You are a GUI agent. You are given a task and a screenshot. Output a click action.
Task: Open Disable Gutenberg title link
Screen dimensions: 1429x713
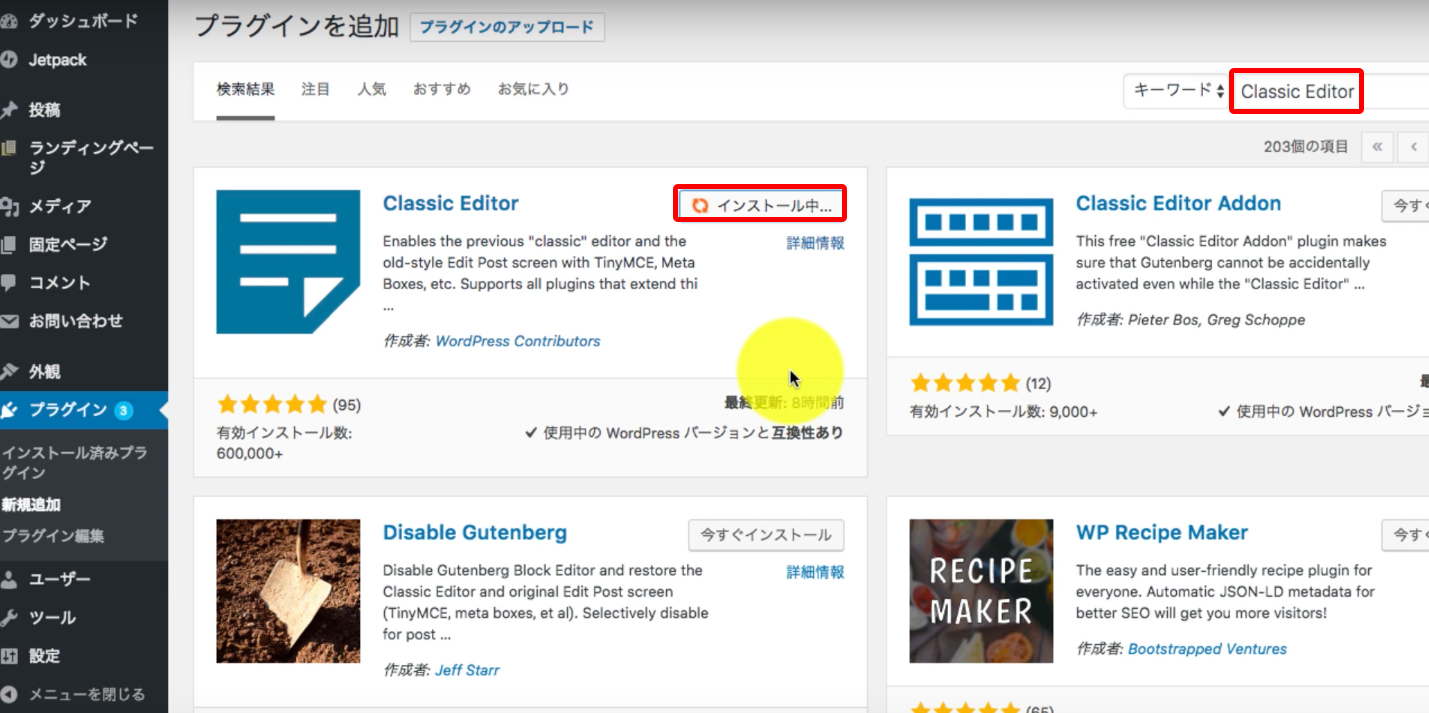coord(475,533)
